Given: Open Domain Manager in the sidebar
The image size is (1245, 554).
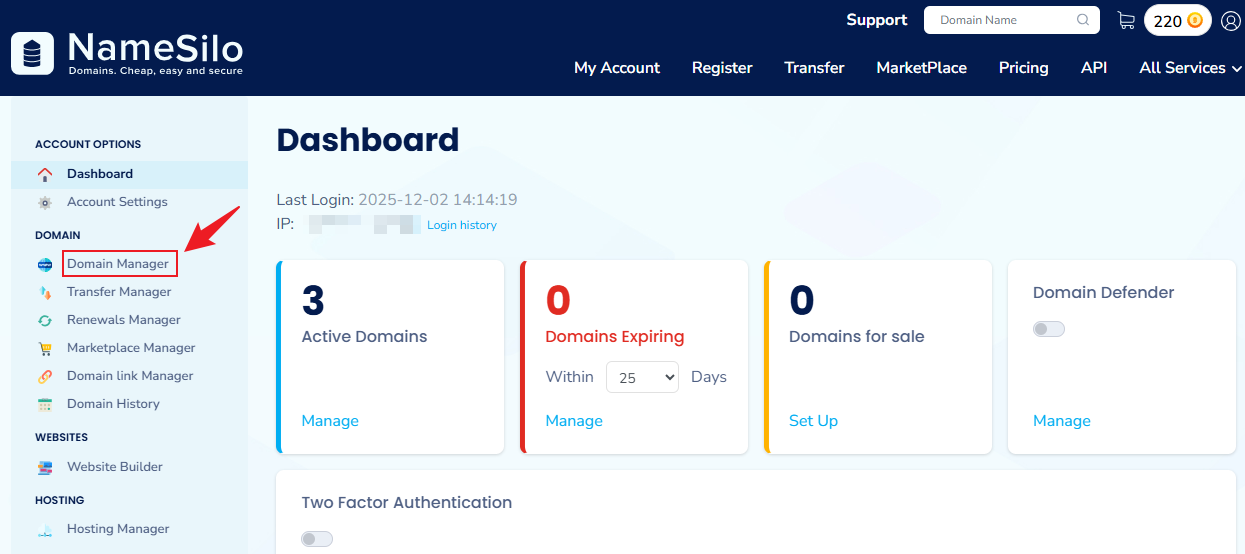Looking at the screenshot, I should 118,264.
